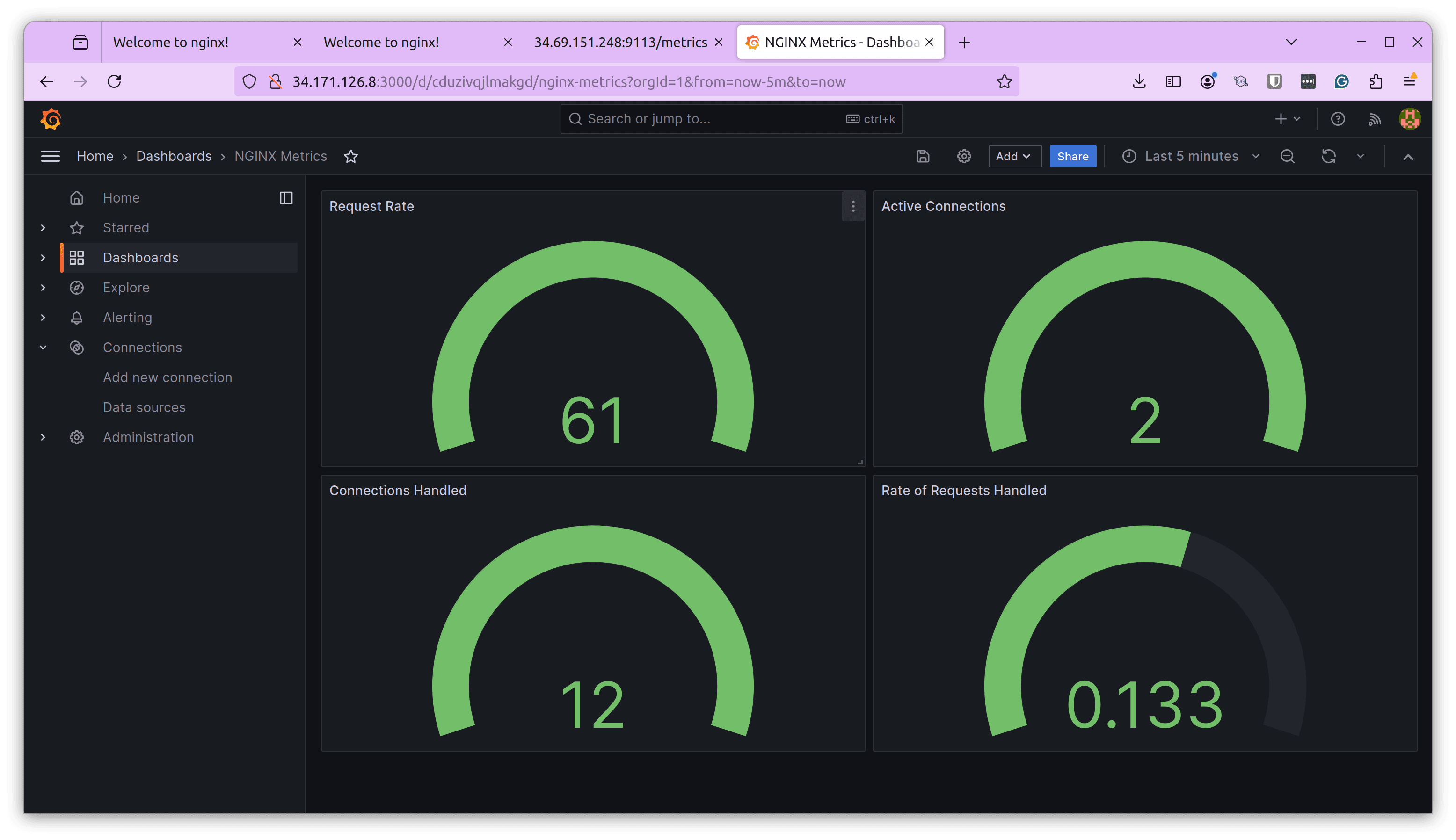Expand the Dashboards section arrow

[43, 258]
